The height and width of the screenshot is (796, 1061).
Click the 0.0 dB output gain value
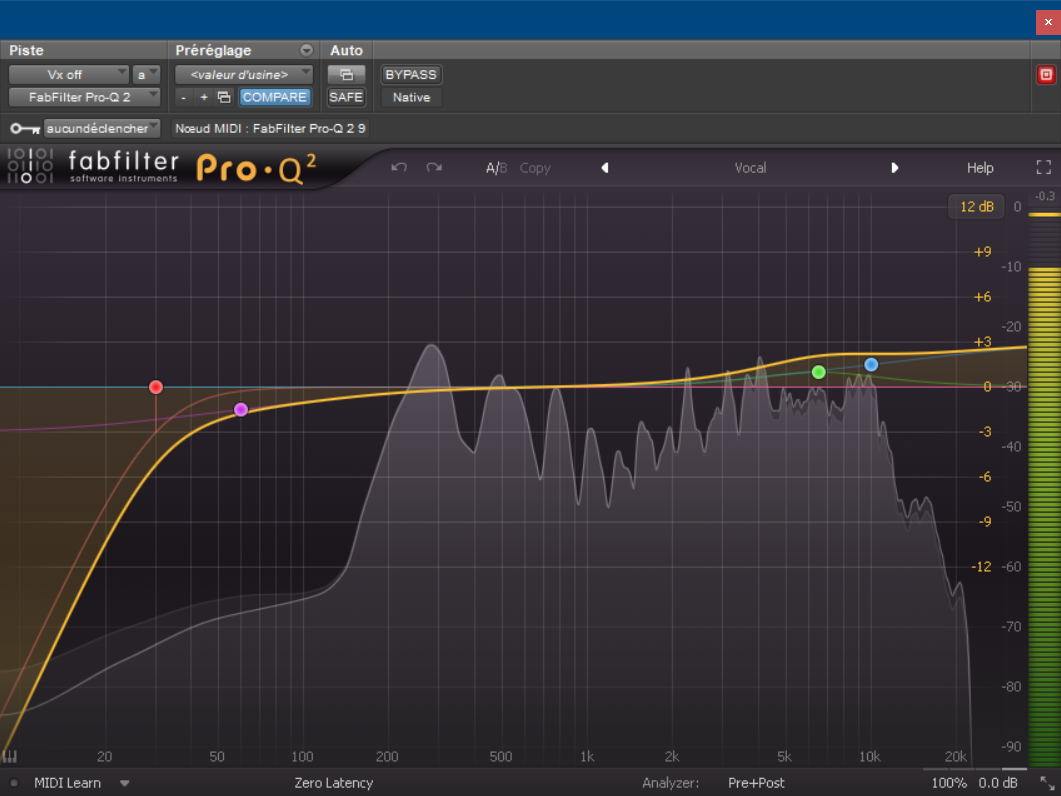coord(998,783)
